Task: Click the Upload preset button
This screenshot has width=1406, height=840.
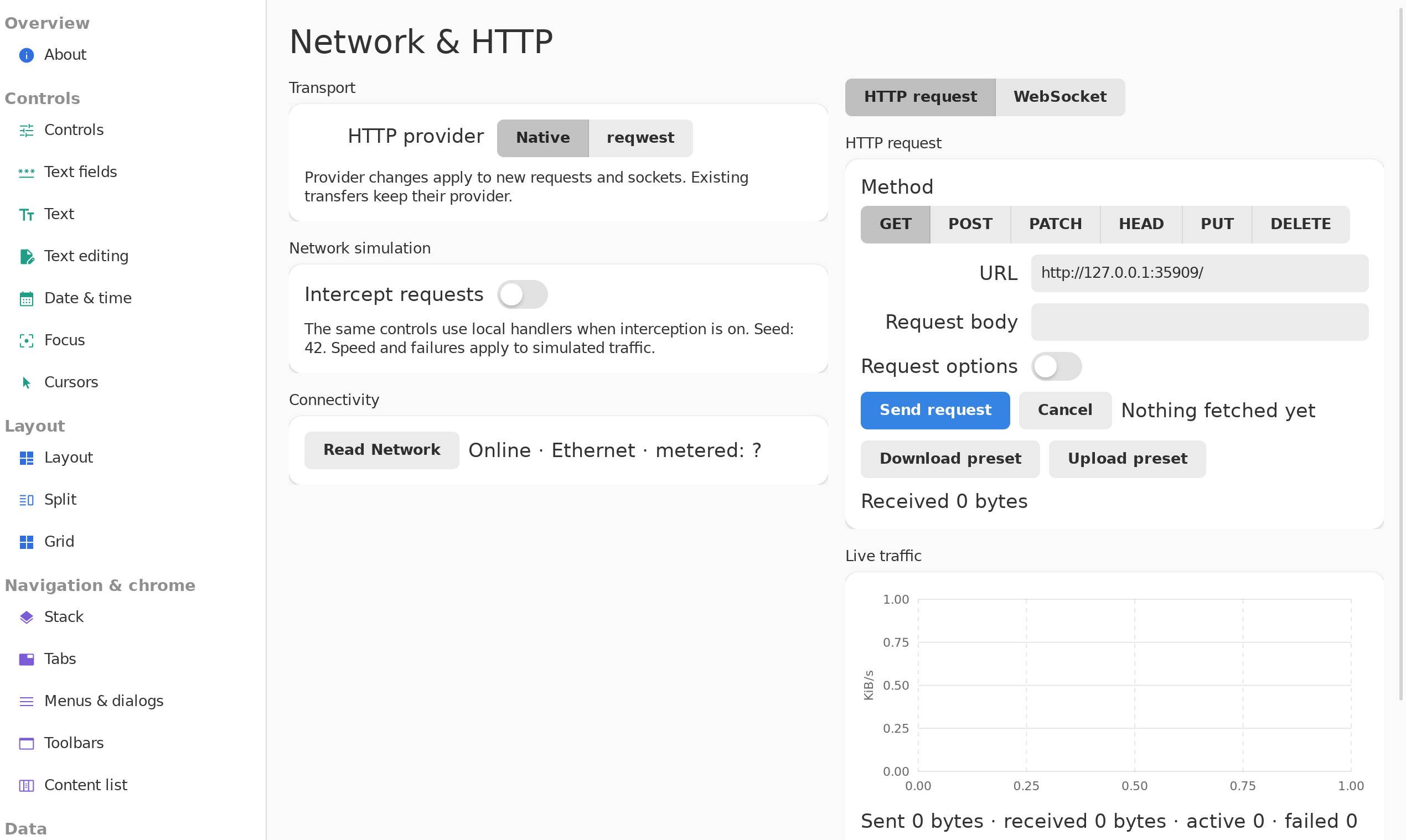Action: coord(1127,459)
